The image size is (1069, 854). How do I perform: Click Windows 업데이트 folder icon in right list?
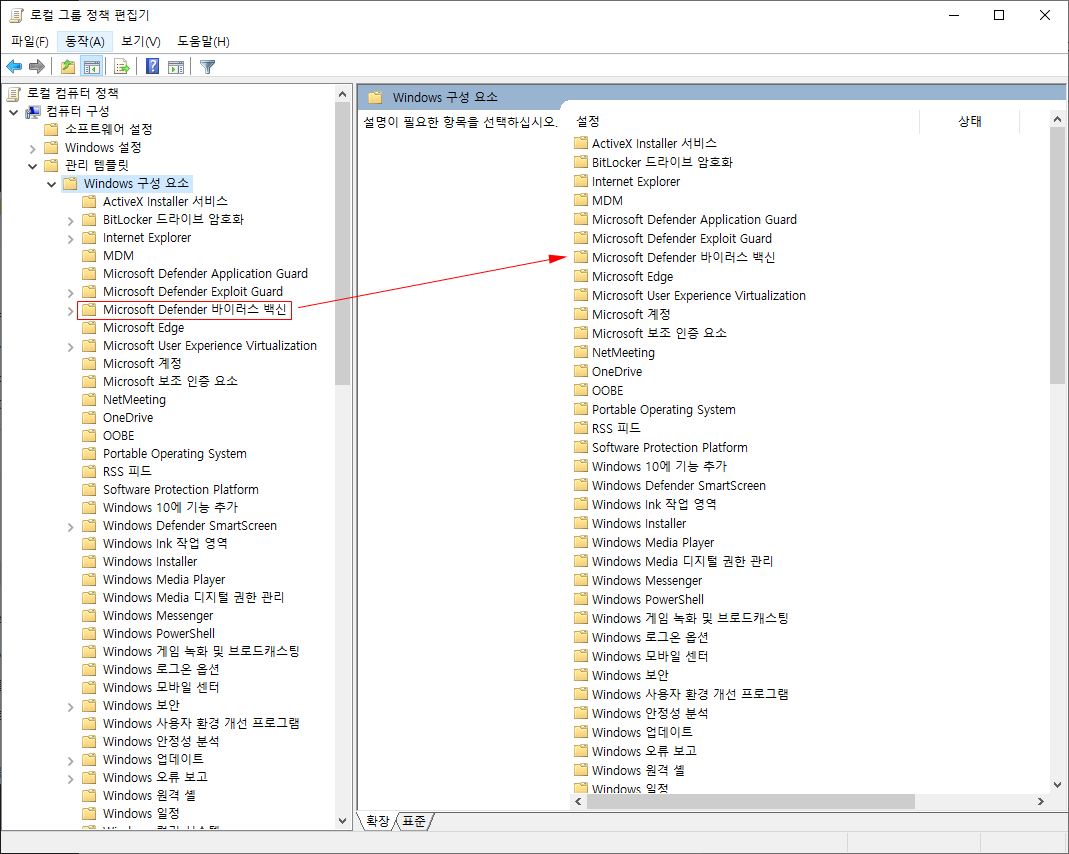581,732
